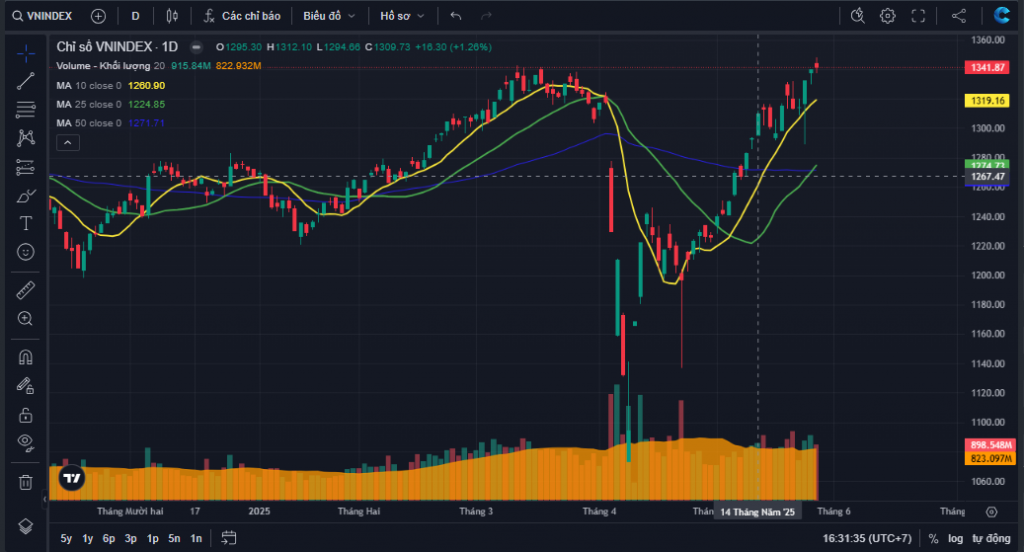The height and width of the screenshot is (552, 1024).
Task: Click the blue C logo icon
Action: tap(1002, 16)
